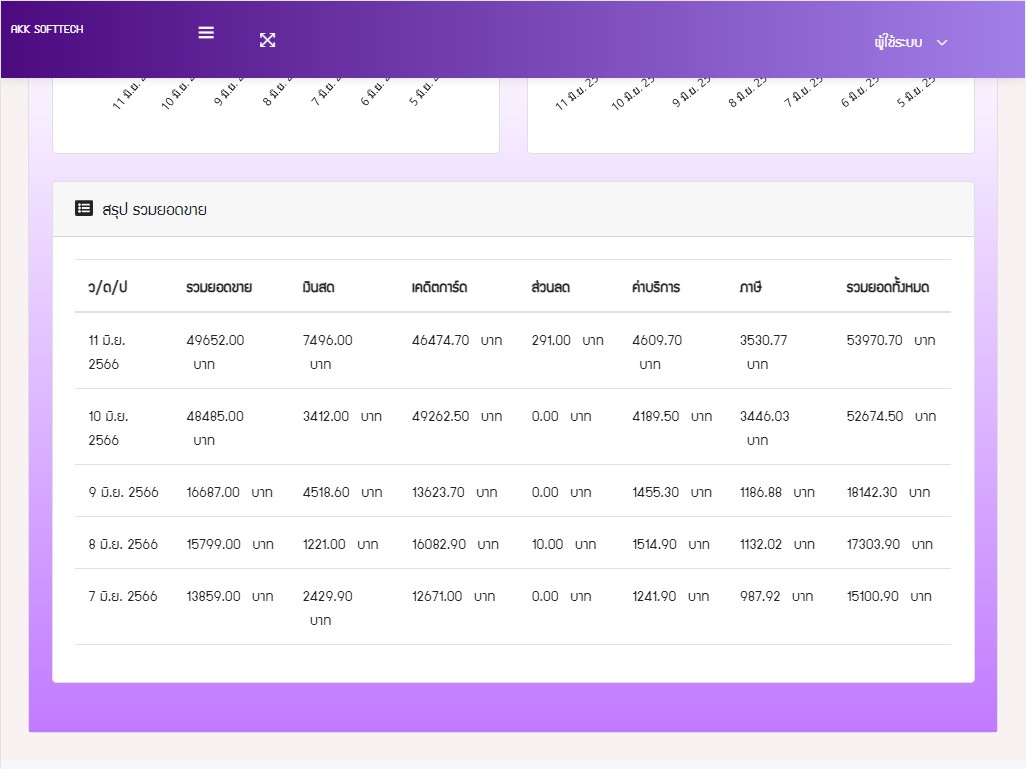The image size is (1026, 769).
Task: Toggle fullscreen with the expand arrows icon
Action: pyautogui.click(x=267, y=40)
